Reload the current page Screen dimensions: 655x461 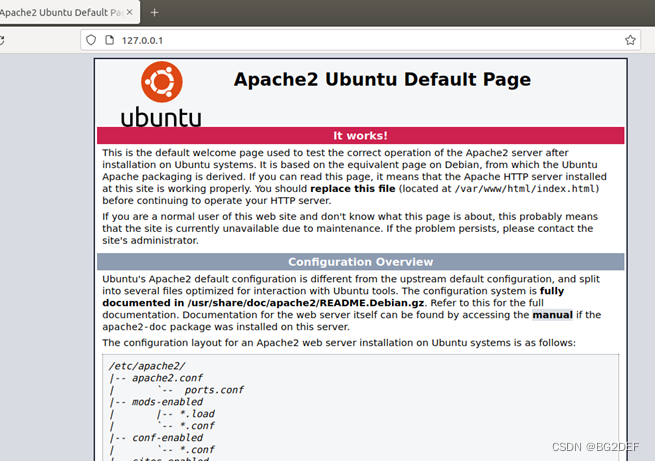tap(1, 41)
